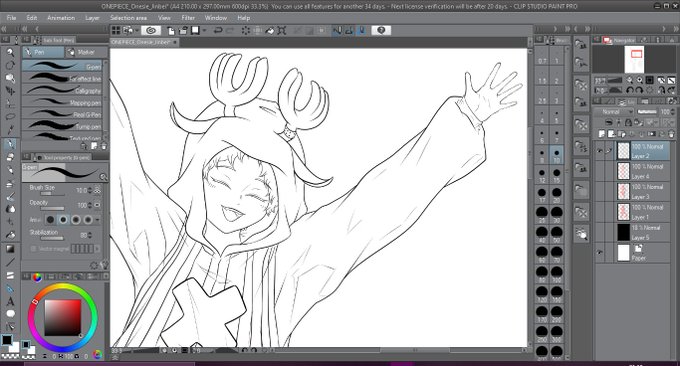Click the Fill icon in command bar
The image size is (680, 366).
(x=270, y=30)
